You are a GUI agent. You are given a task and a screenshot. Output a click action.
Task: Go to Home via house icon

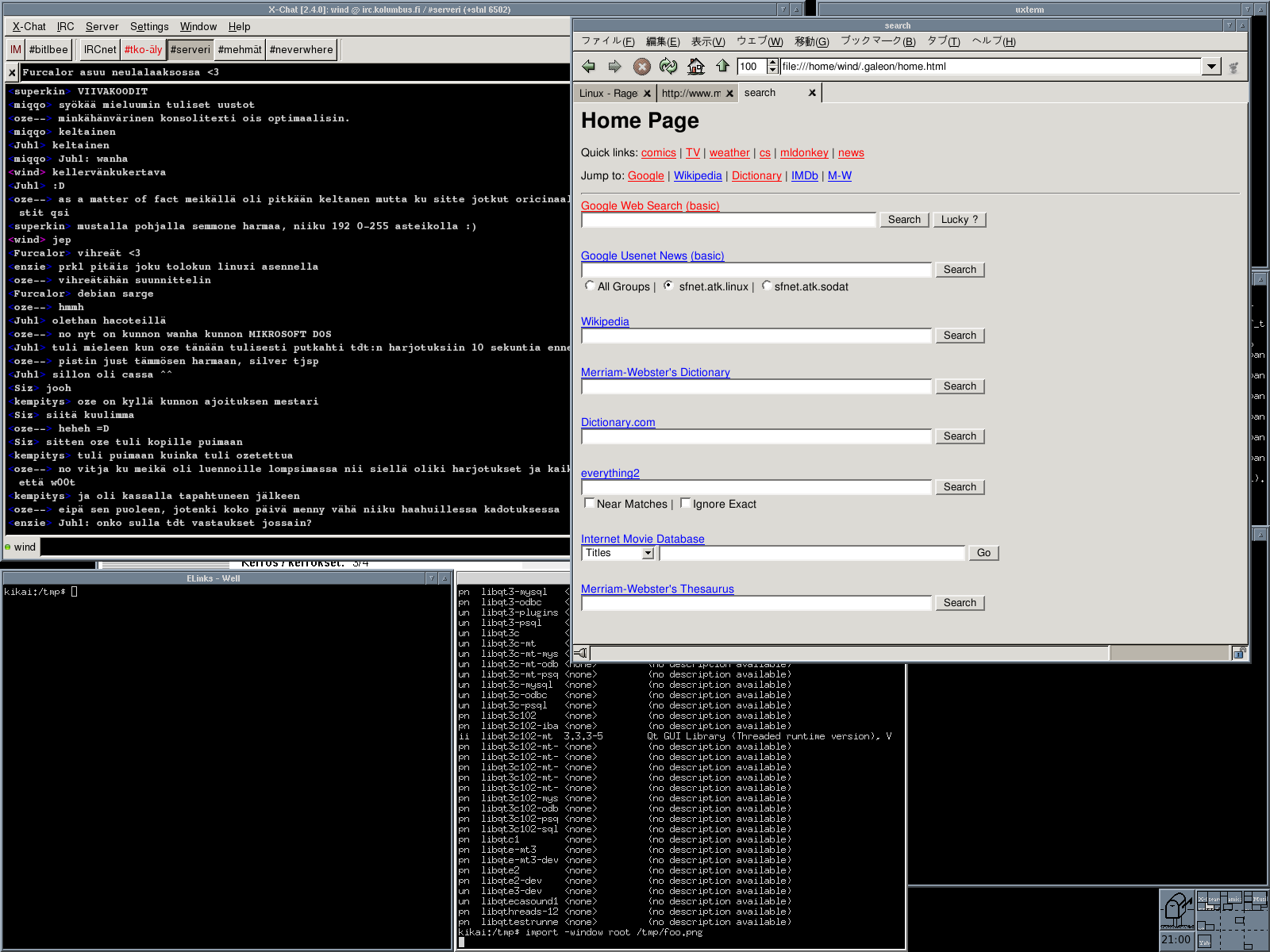point(696,67)
